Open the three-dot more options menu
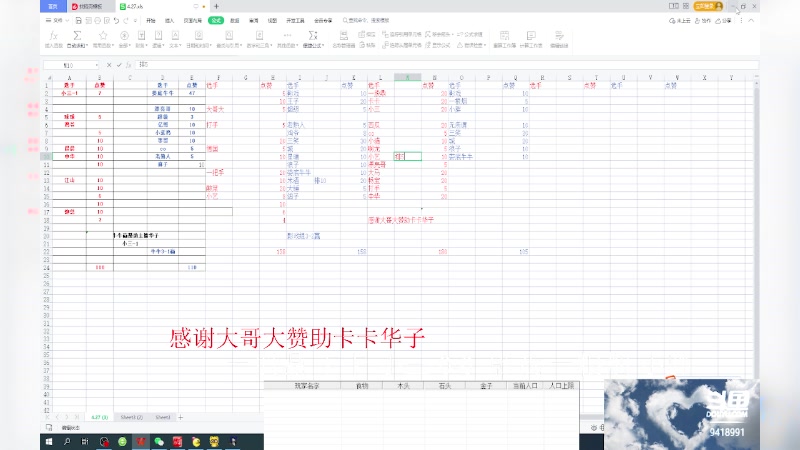 741,20
